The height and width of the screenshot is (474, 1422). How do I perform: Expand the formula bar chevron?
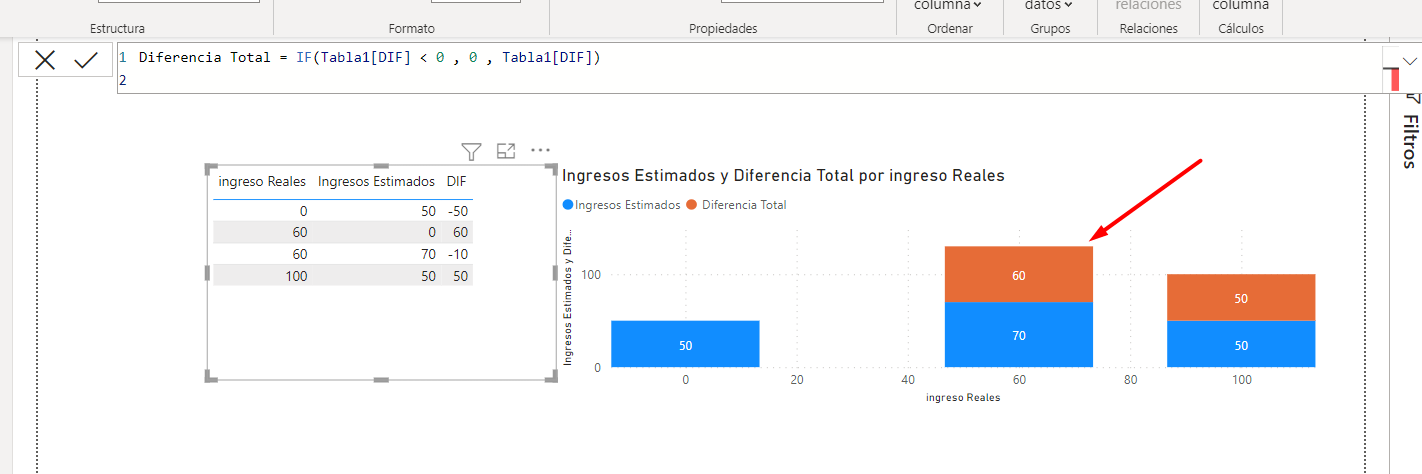click(1410, 60)
